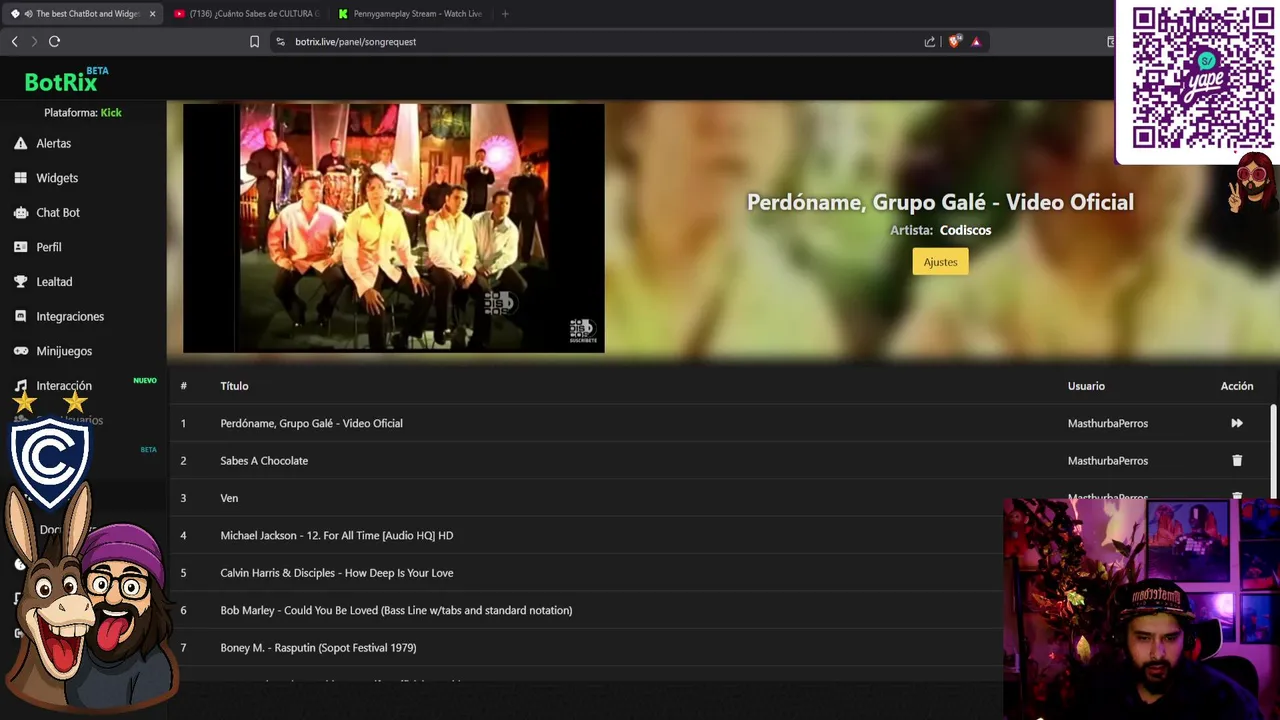Viewport: 1280px width, 720px height.
Task: Select the song titled Ven
Action: (x=229, y=498)
